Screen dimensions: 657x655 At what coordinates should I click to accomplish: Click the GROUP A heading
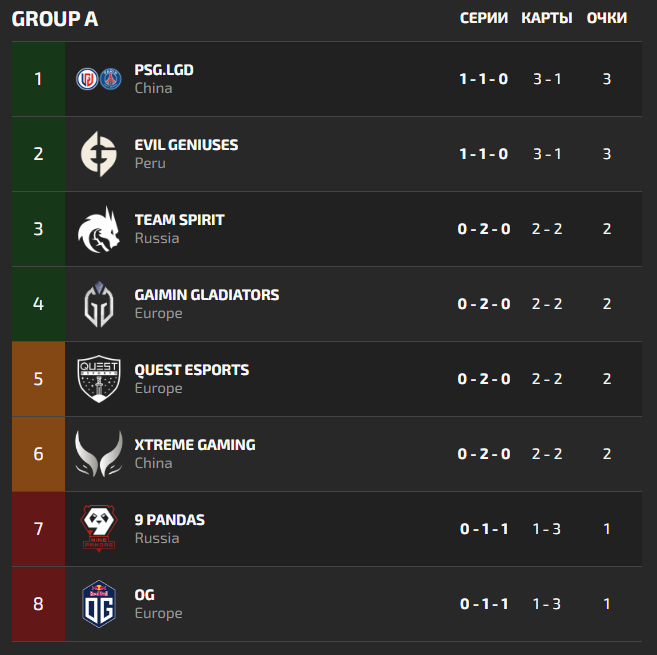(x=55, y=19)
